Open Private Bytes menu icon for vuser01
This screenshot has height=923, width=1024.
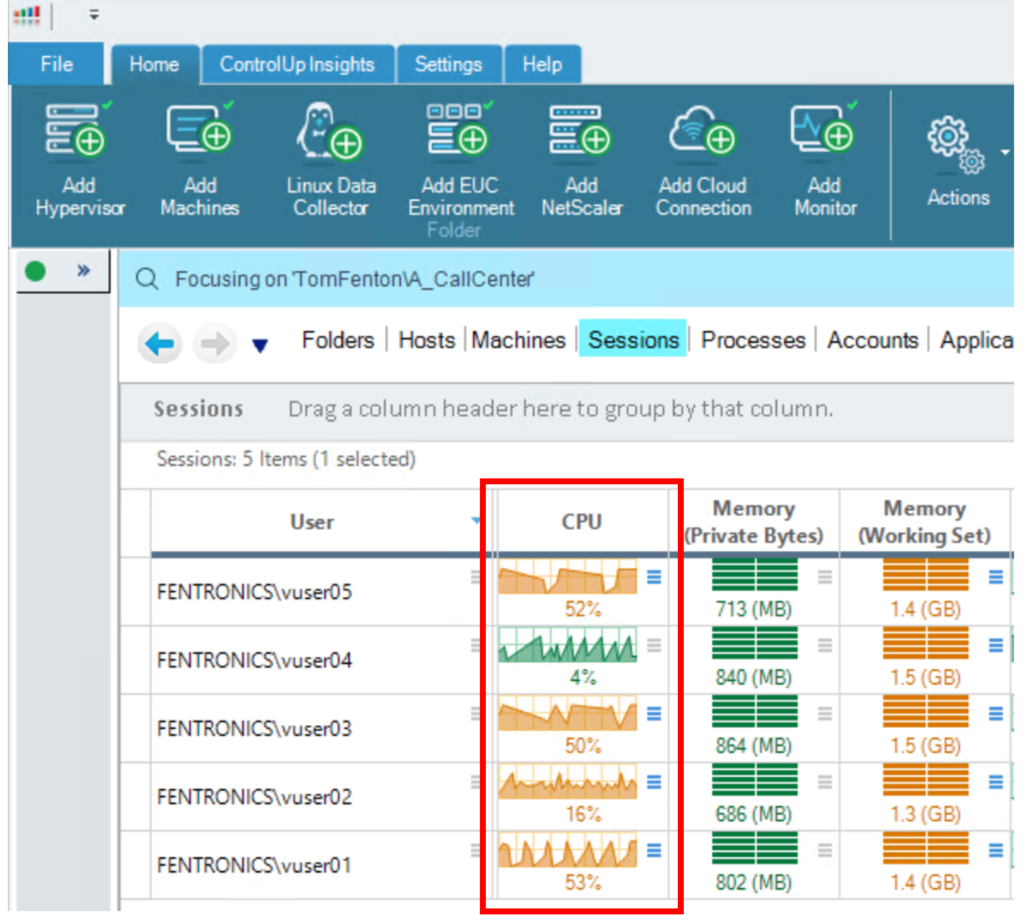[x=825, y=850]
